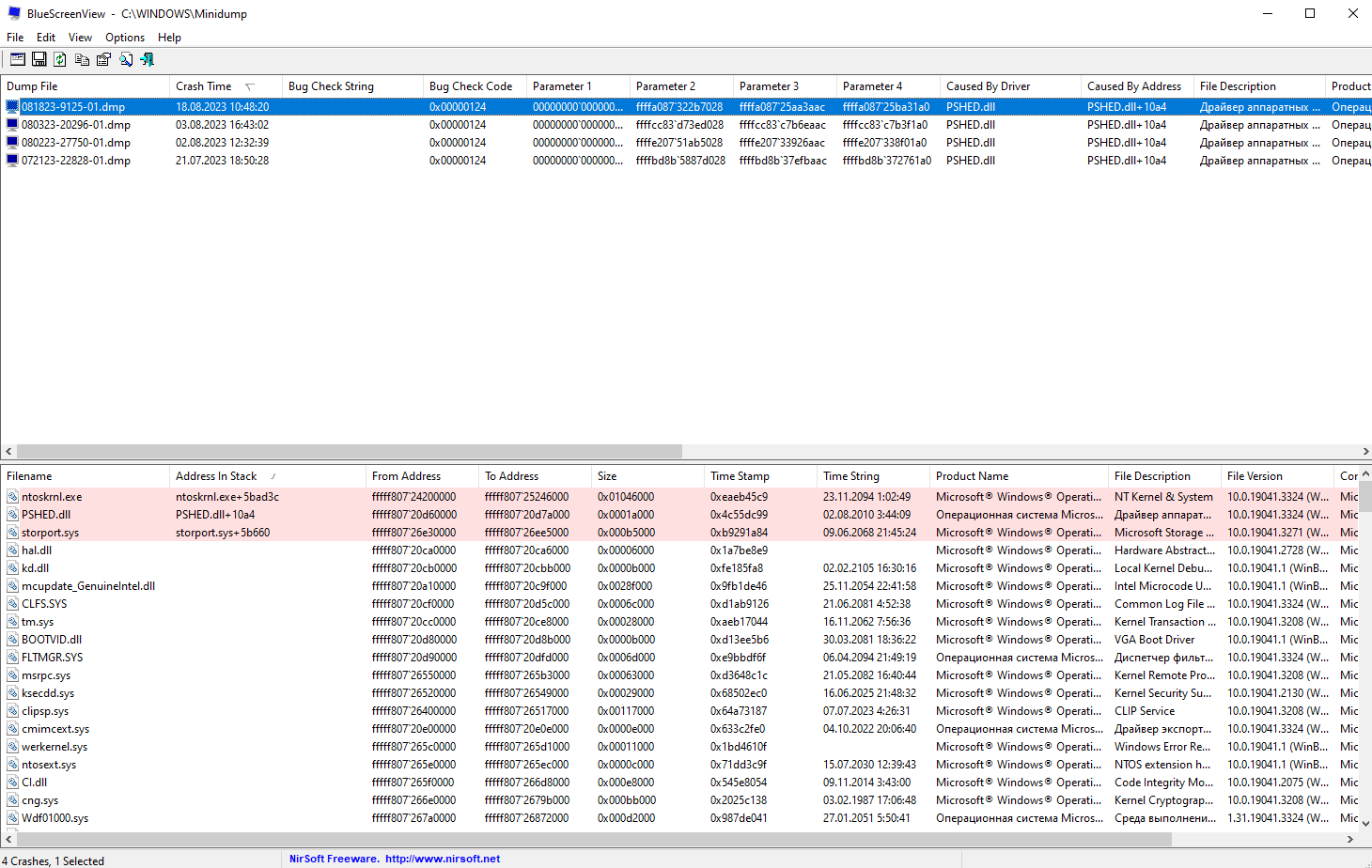Screen dimensions: 1372x868
Task: Open the Options menu
Action: pos(125,38)
